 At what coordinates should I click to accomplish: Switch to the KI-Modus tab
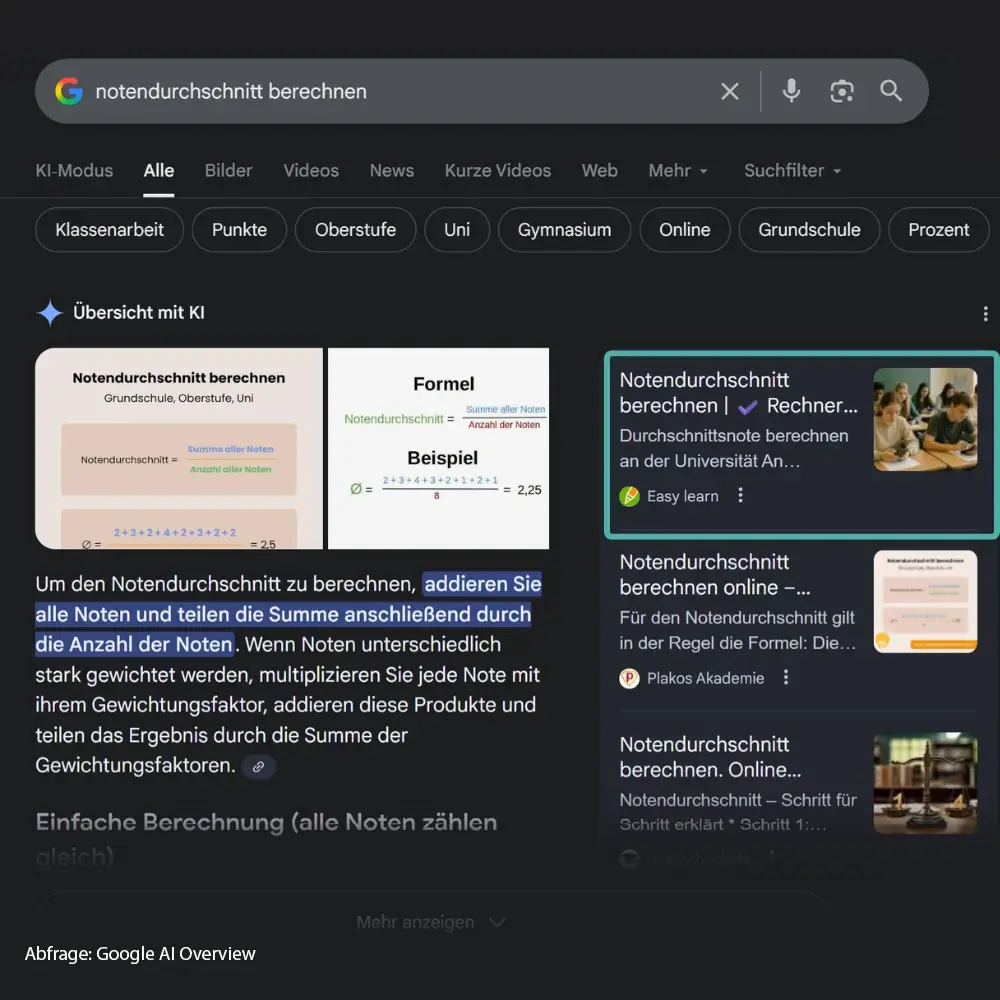tap(74, 171)
